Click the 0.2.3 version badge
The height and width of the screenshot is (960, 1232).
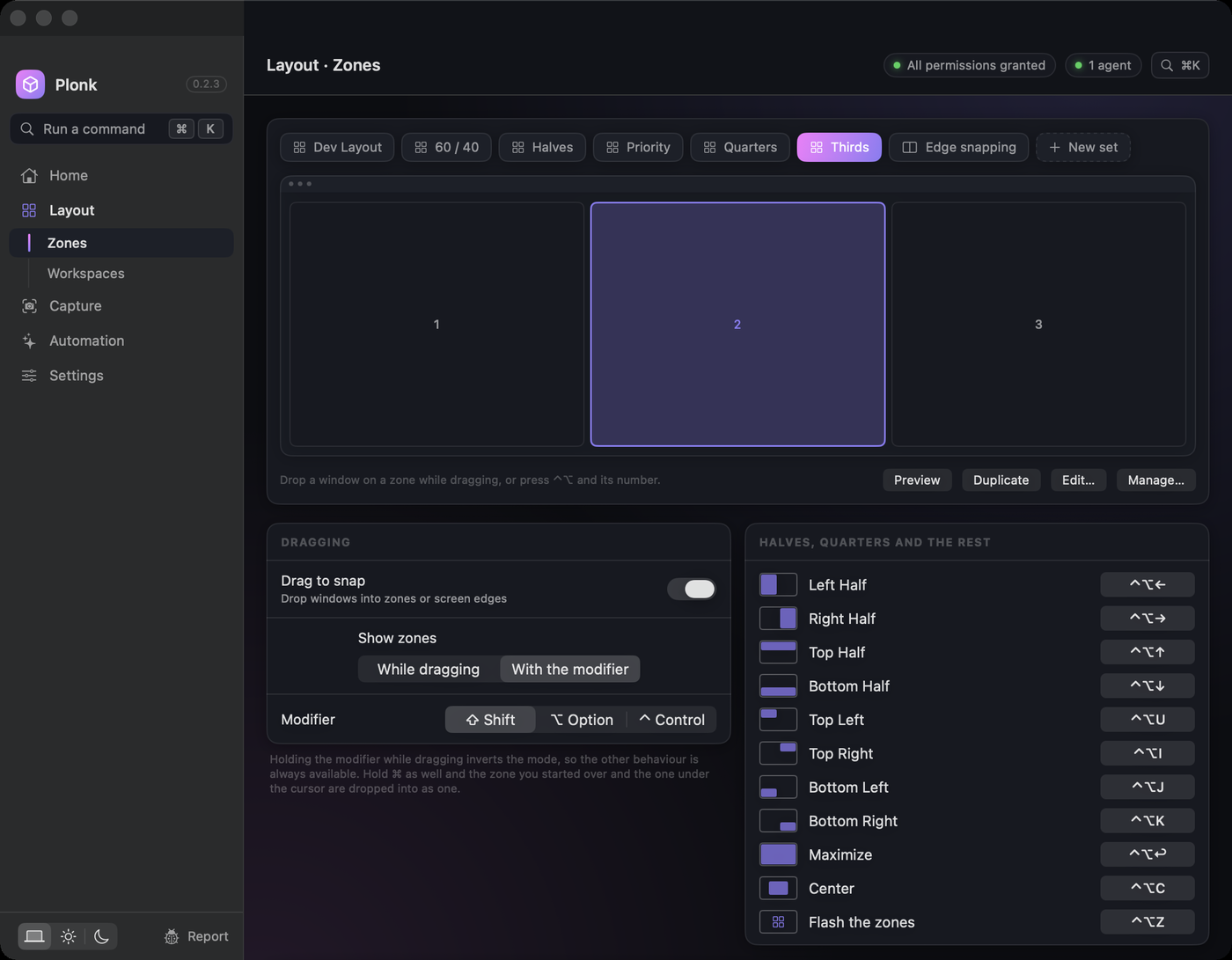[x=206, y=84]
